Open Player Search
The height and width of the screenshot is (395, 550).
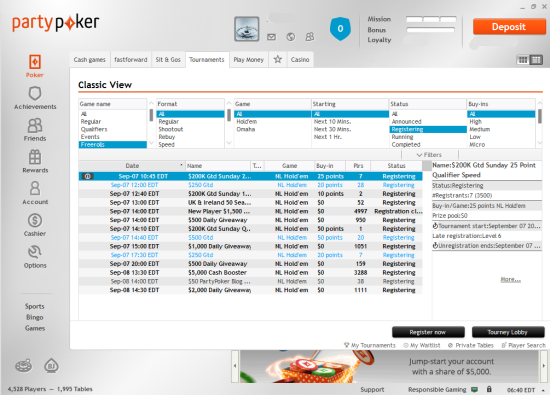[523, 345]
